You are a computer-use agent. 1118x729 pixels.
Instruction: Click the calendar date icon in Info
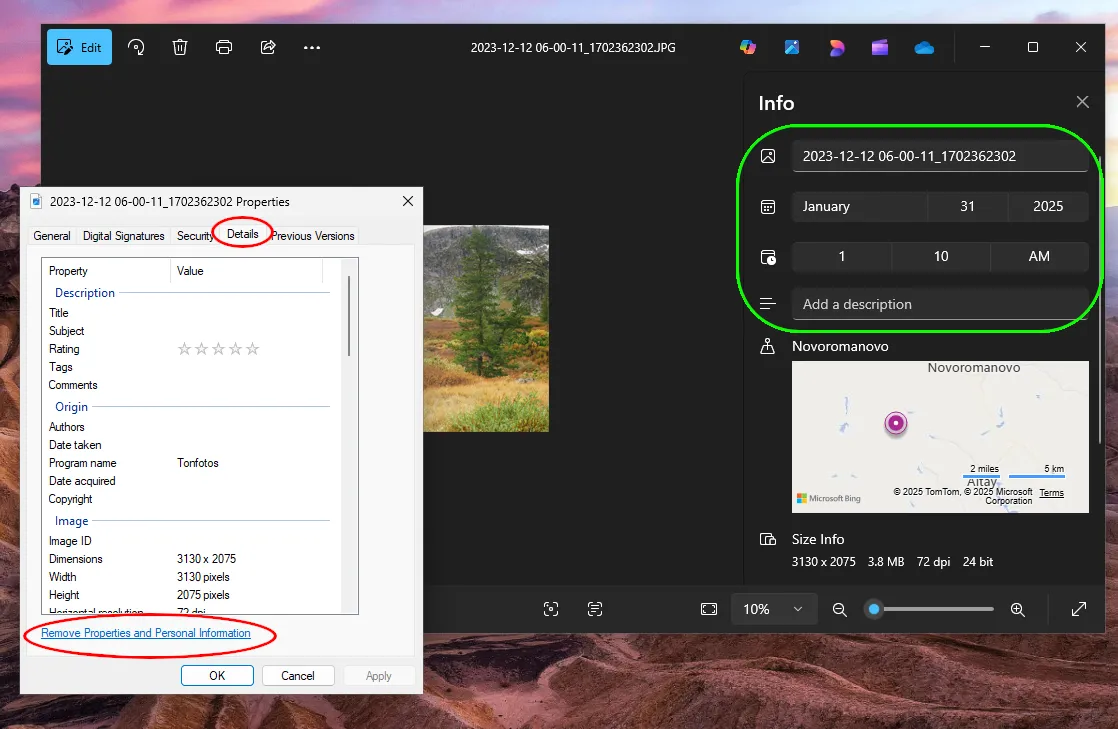768,207
